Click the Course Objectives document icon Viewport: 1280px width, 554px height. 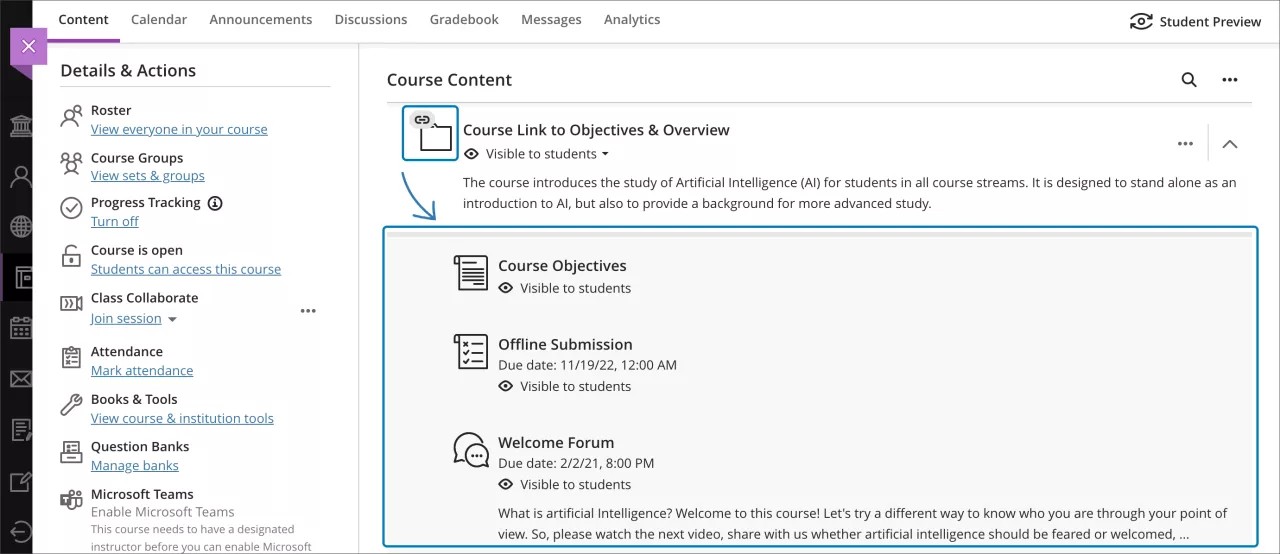471,273
